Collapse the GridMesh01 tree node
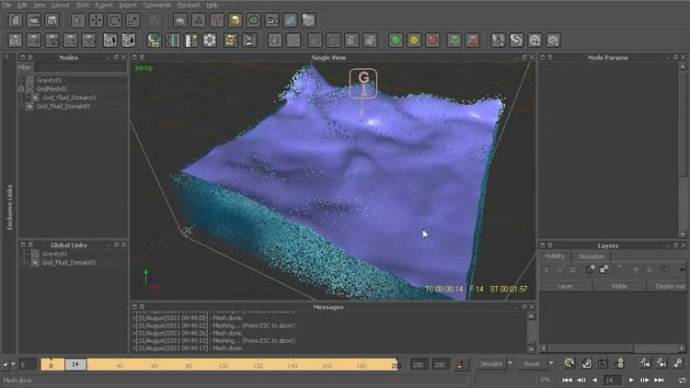This screenshot has height=388, width=690. coord(21,89)
